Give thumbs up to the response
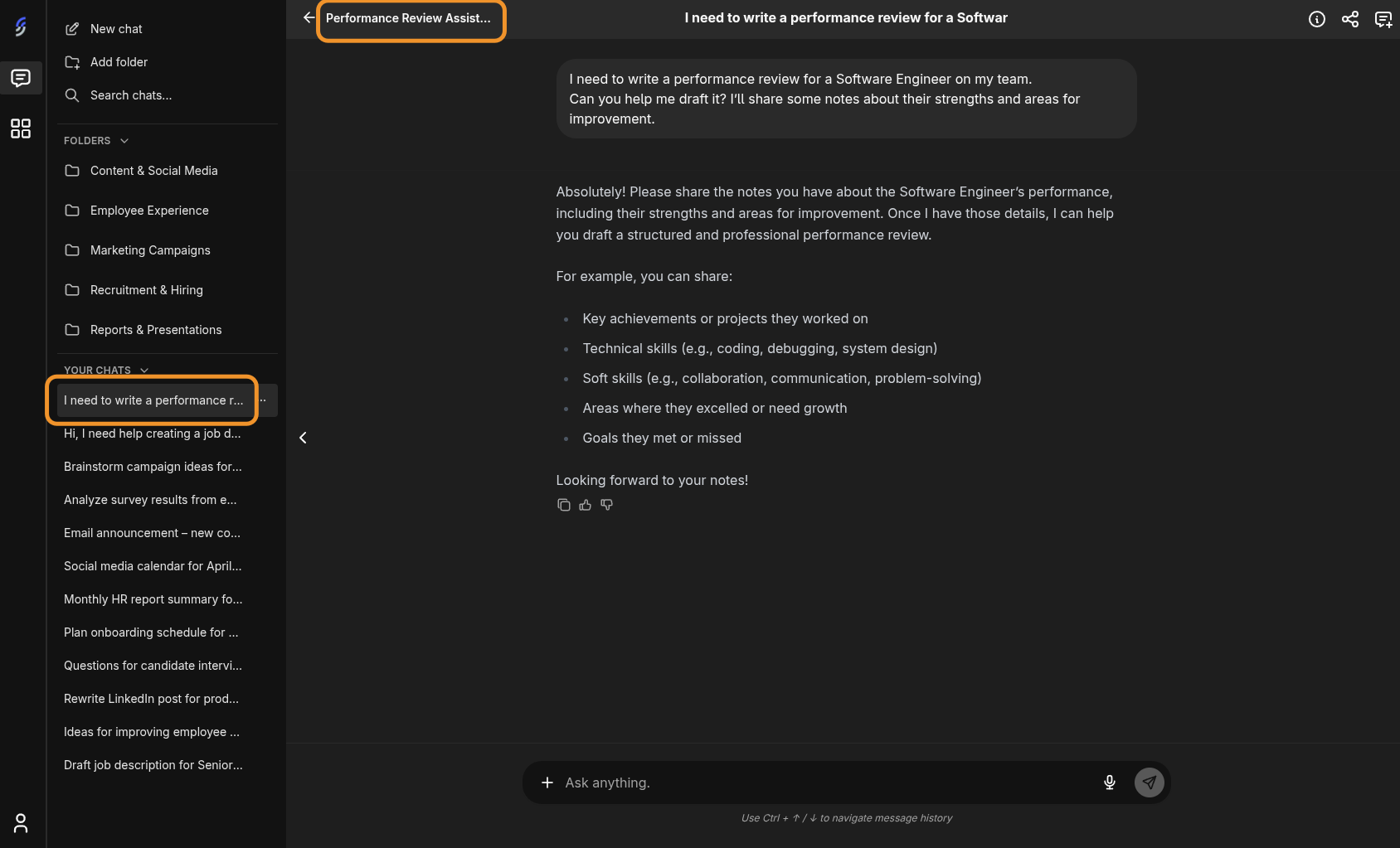The width and height of the screenshot is (1400, 848). tap(586, 505)
